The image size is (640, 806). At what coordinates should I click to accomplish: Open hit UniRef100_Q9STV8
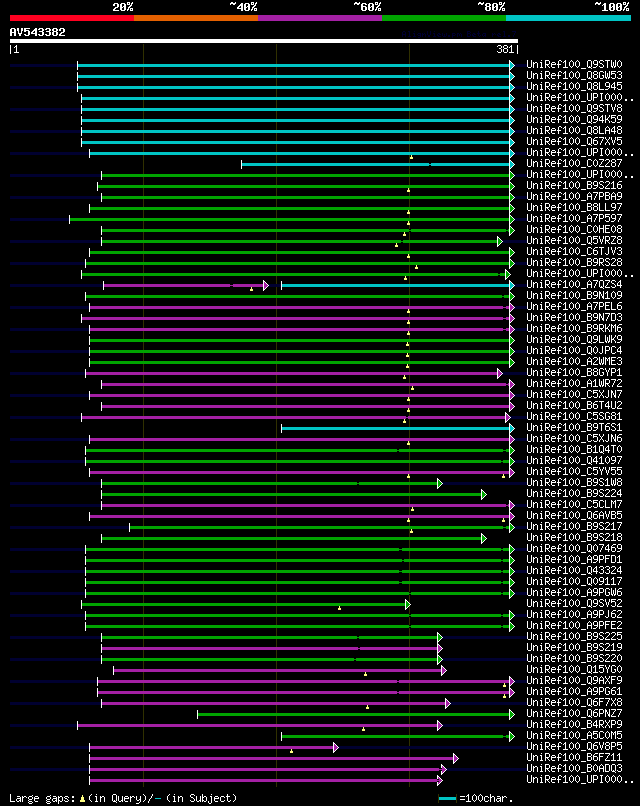click(x=574, y=108)
